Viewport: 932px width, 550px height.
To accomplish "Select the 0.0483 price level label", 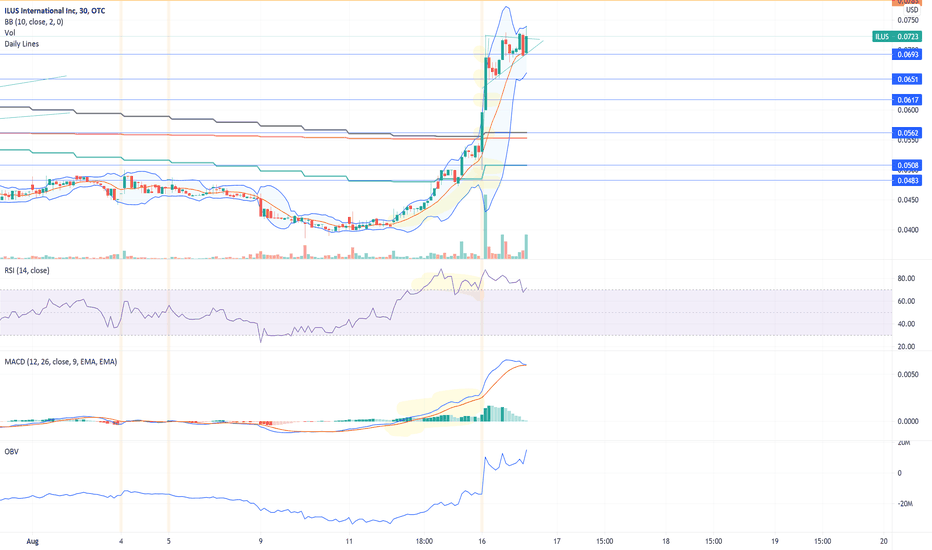I will [x=907, y=180].
